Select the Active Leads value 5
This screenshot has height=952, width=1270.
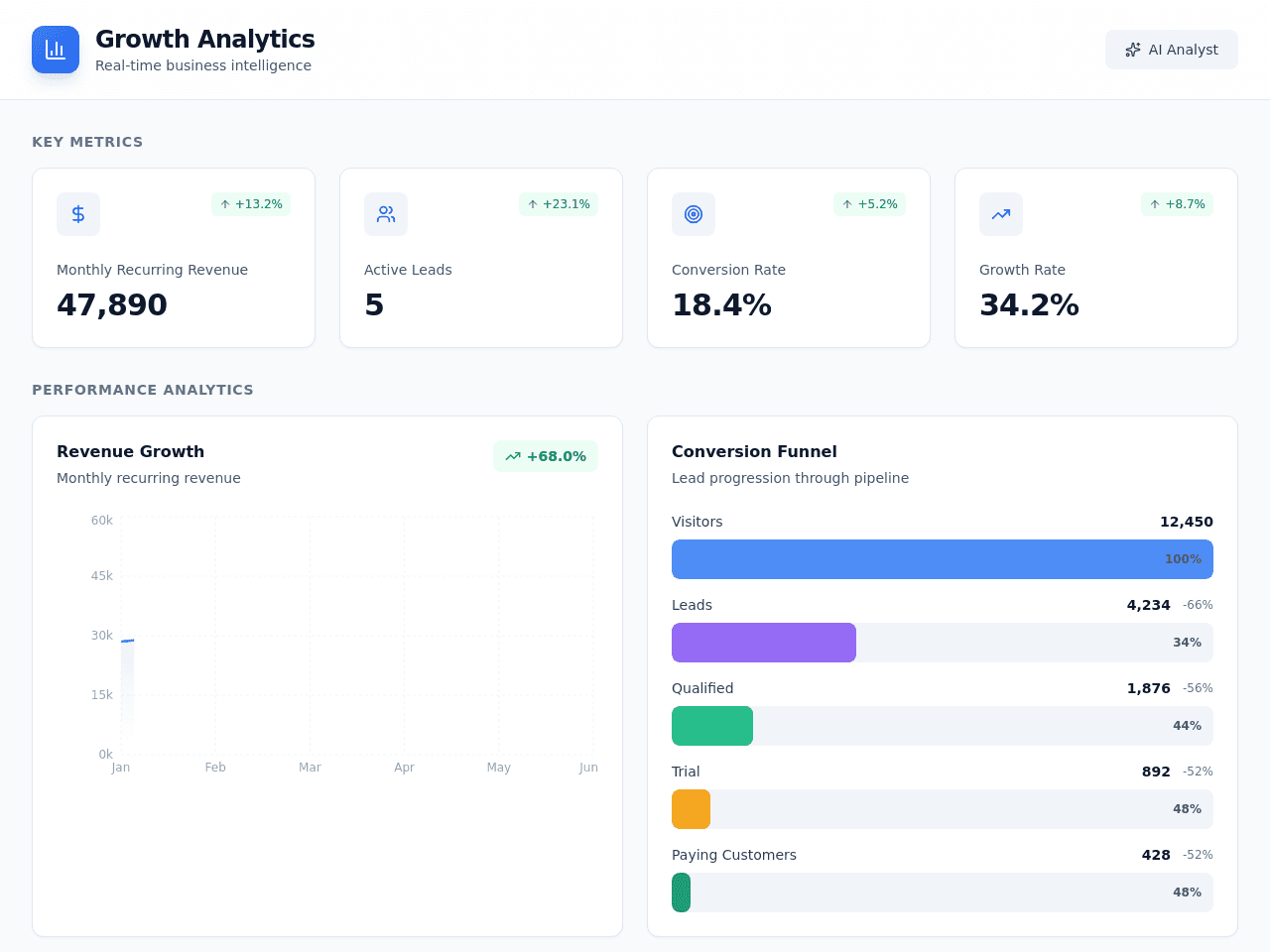[x=374, y=304]
